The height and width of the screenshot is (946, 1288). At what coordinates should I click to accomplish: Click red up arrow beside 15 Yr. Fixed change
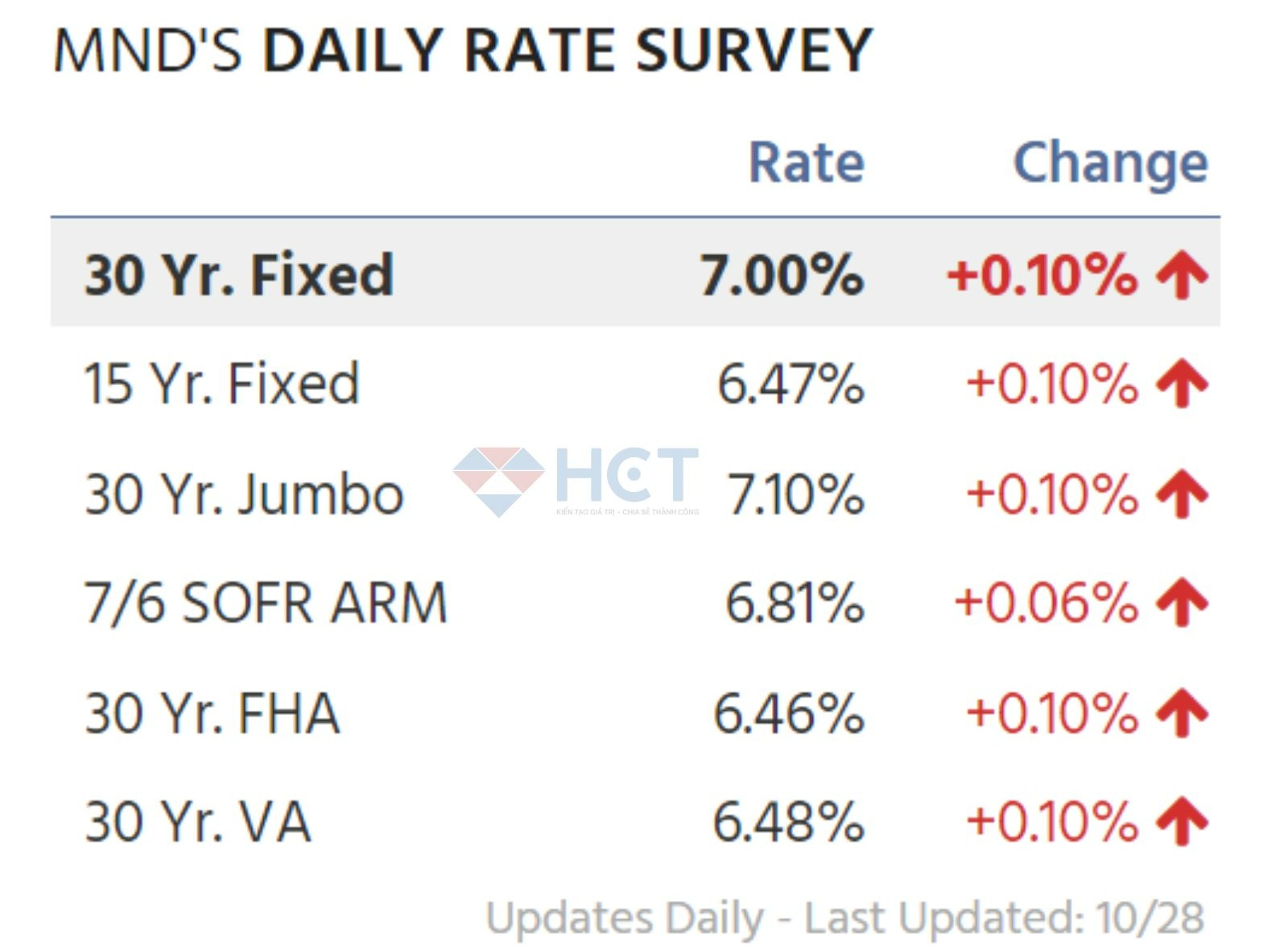[x=1182, y=384]
